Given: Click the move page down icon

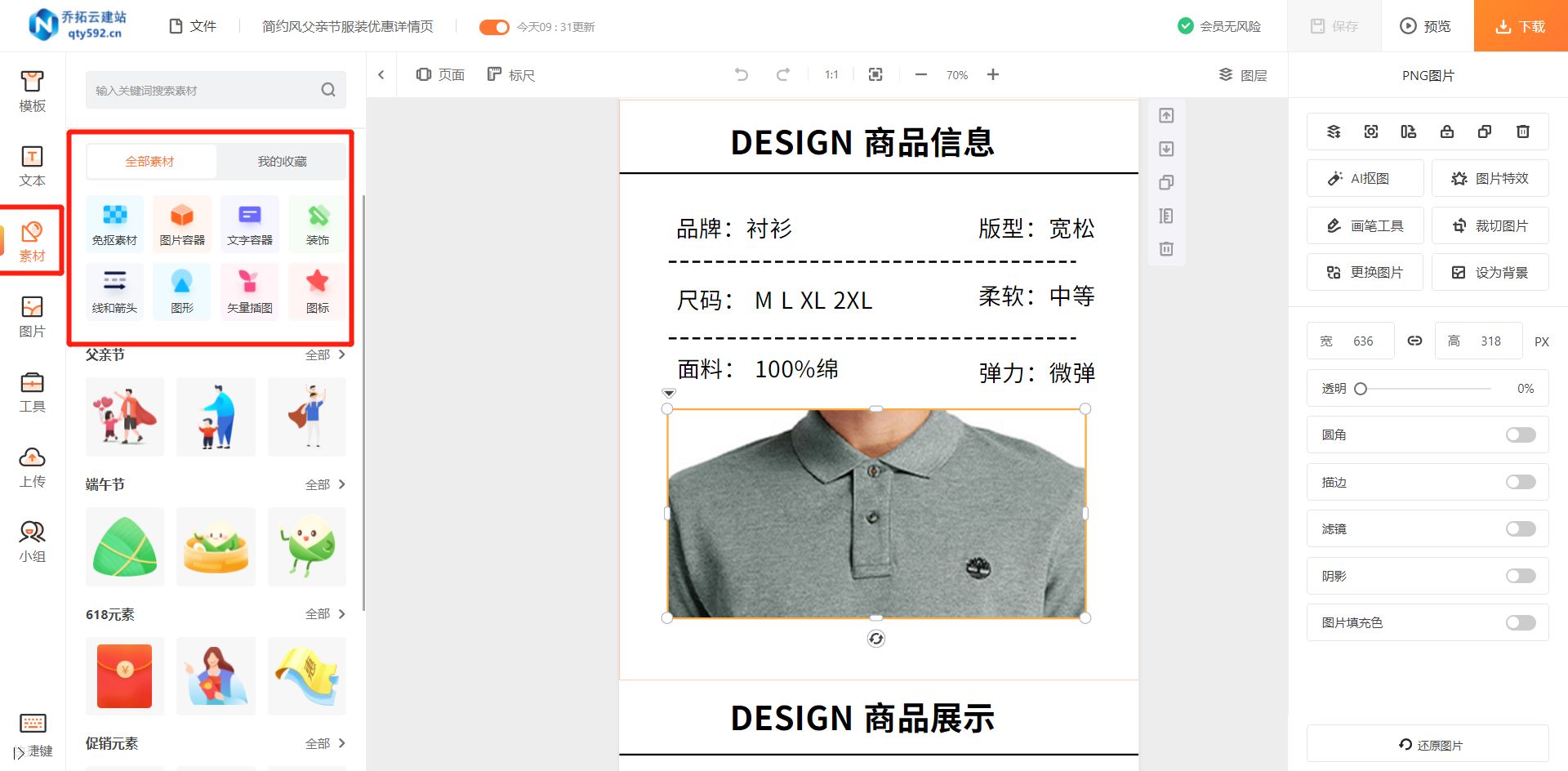Looking at the screenshot, I should click(x=1166, y=149).
